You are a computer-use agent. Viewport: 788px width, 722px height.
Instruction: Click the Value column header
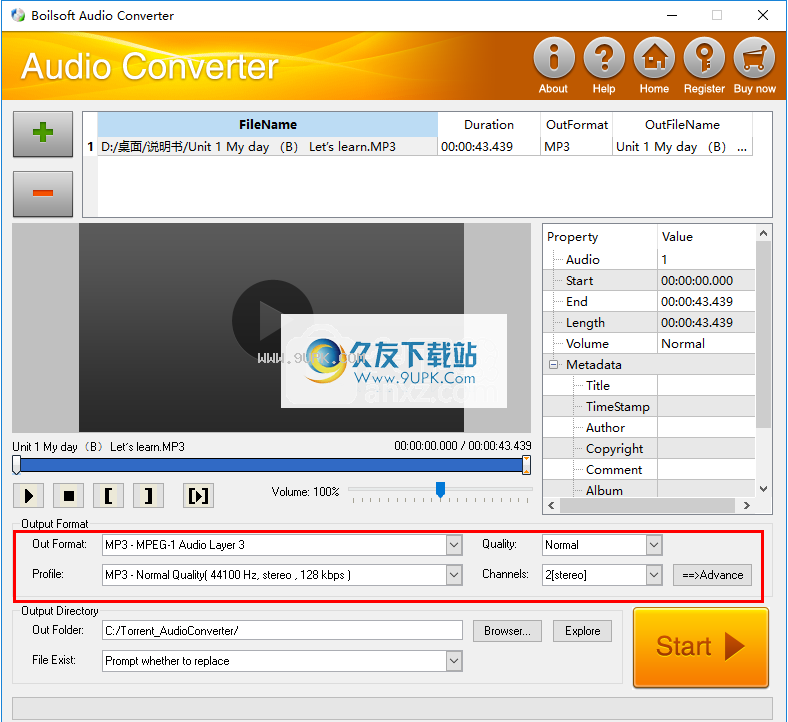pos(706,237)
